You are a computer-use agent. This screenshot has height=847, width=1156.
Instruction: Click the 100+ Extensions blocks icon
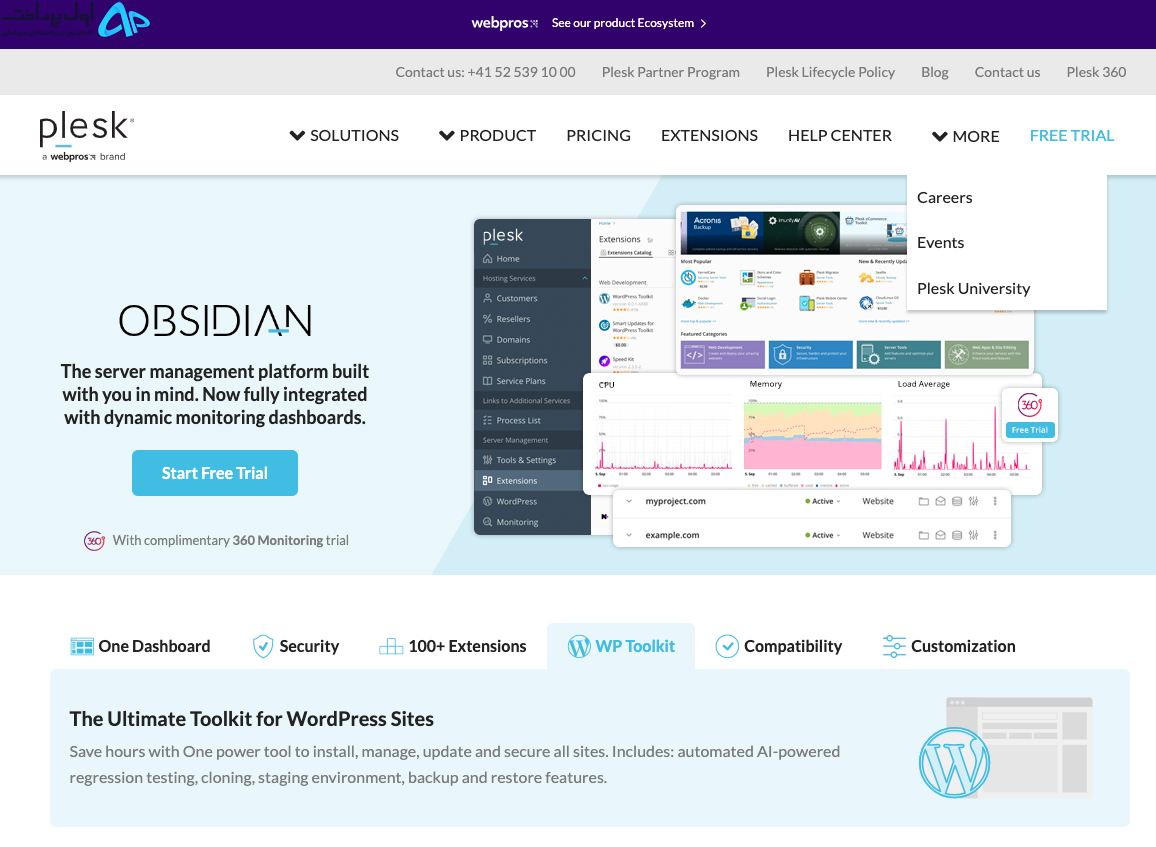[391, 646]
